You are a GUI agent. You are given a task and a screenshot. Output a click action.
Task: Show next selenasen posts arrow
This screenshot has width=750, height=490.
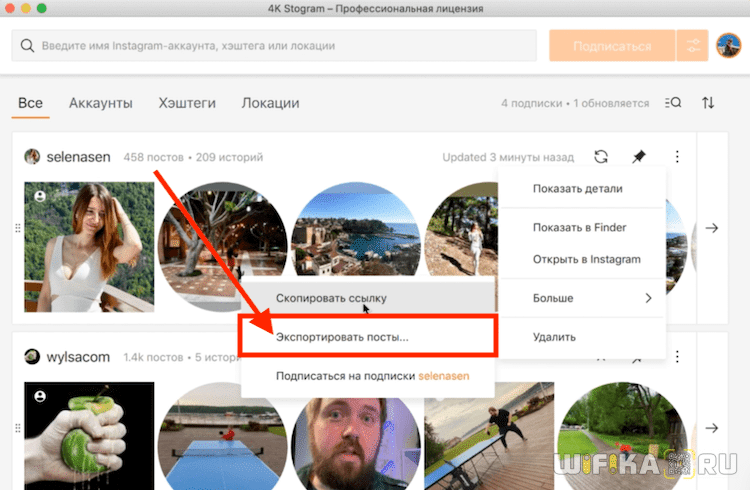712,228
